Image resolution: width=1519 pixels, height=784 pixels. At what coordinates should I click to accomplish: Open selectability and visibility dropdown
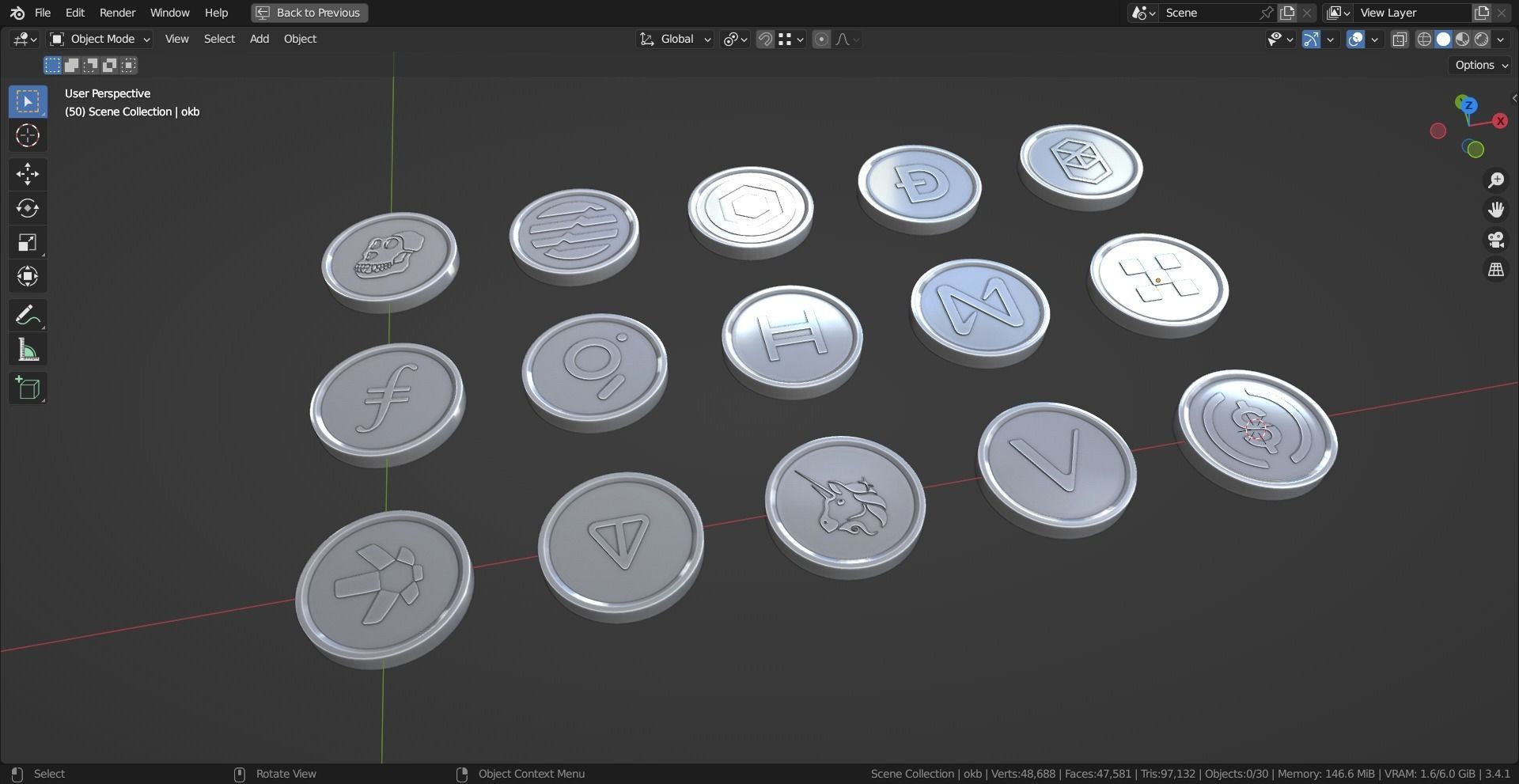pyautogui.click(x=1279, y=39)
